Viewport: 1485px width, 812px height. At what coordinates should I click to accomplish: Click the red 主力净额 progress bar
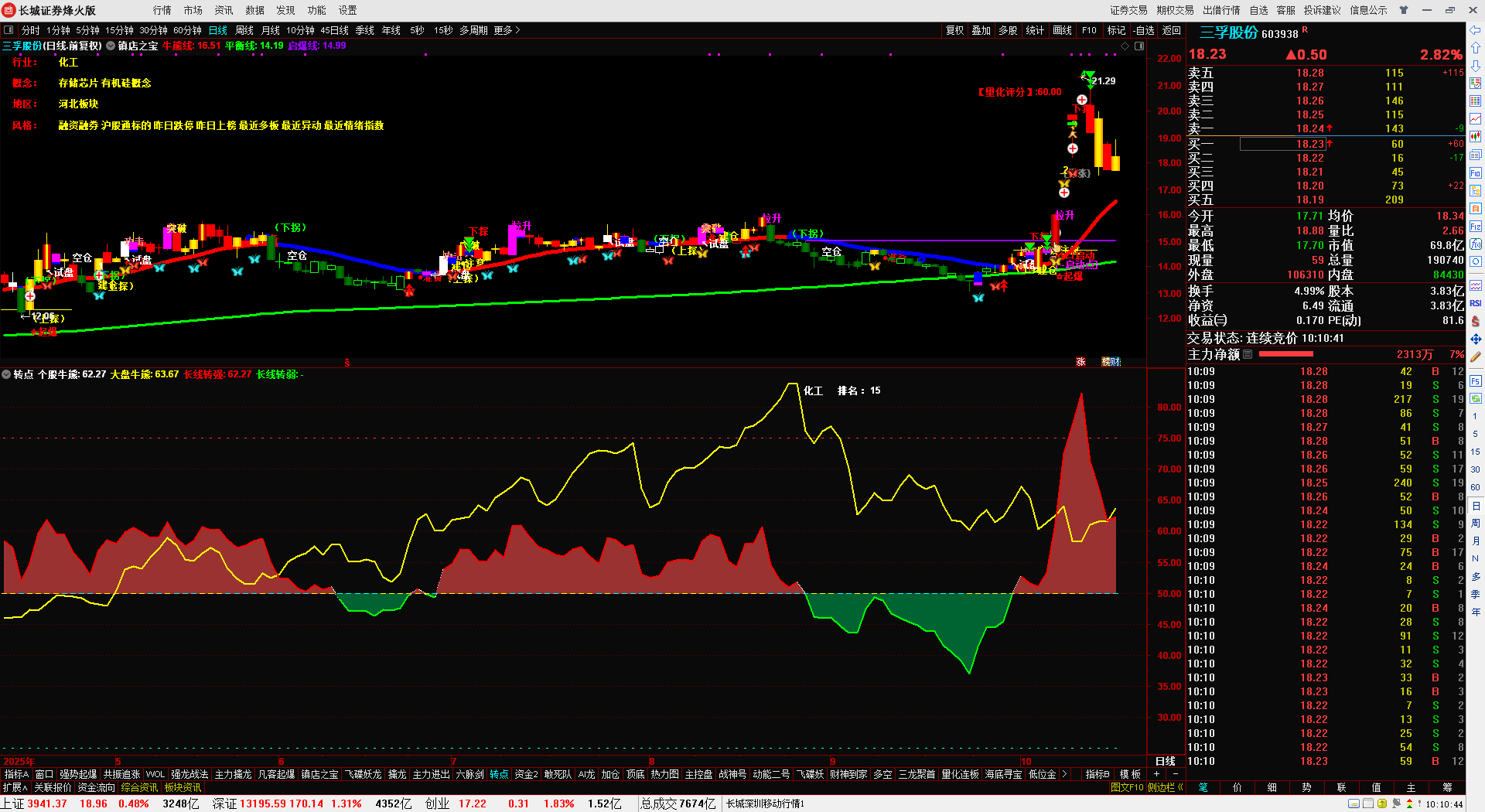point(1285,354)
